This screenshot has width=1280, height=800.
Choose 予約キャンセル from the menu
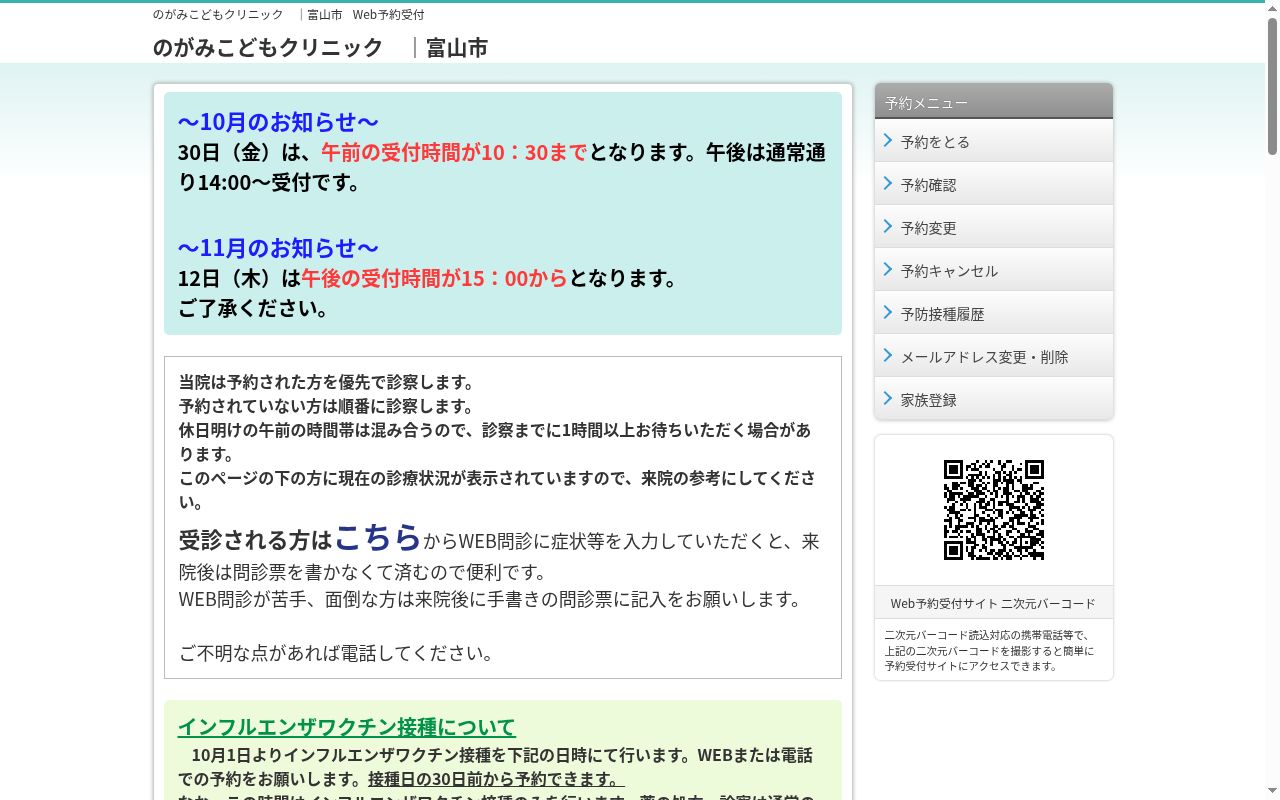click(994, 270)
